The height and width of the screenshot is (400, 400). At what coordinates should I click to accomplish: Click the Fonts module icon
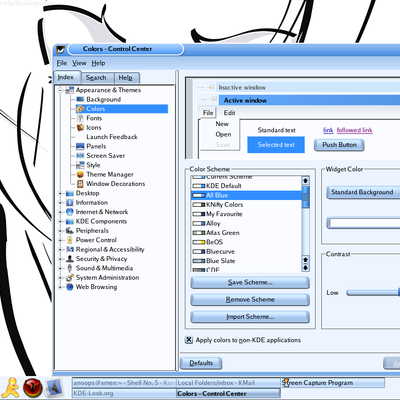[x=80, y=118]
